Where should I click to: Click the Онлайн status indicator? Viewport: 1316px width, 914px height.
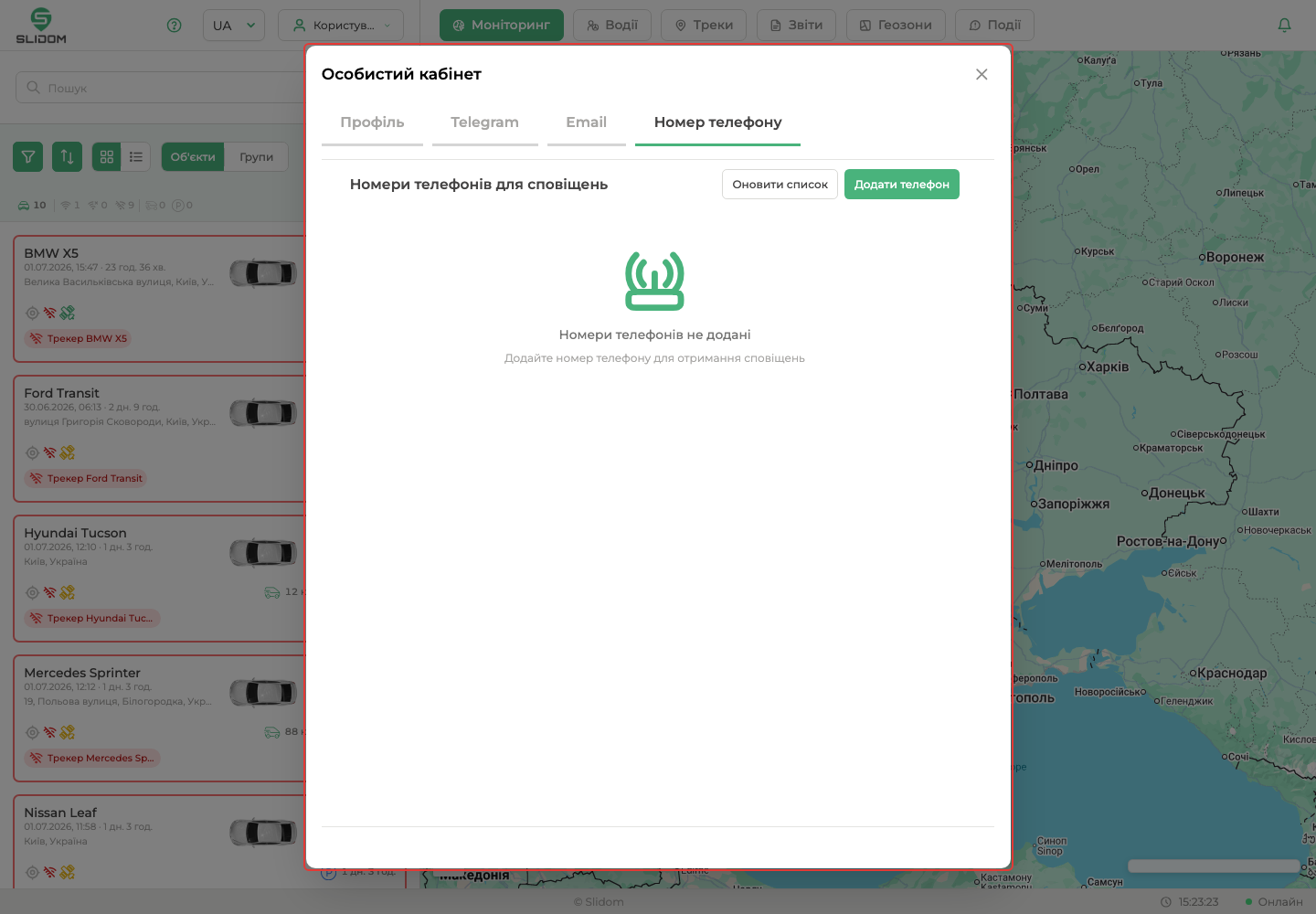[1274, 902]
